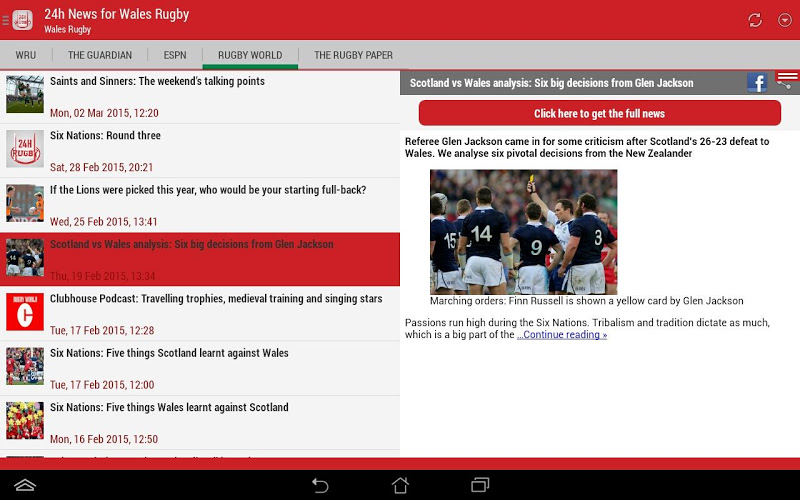The width and height of the screenshot is (800, 500).
Task: Tap date Tue, 17 Feb 2015, 12:28
Action: pos(102,330)
